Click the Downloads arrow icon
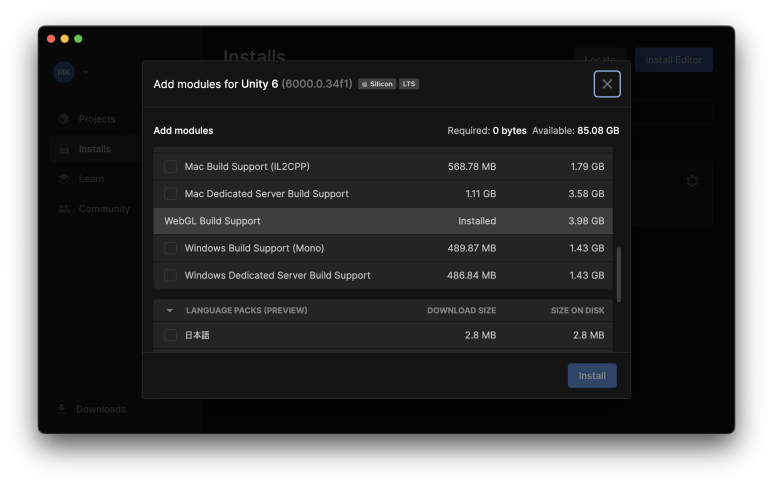Image resolution: width=773 pixels, height=484 pixels. point(61,409)
